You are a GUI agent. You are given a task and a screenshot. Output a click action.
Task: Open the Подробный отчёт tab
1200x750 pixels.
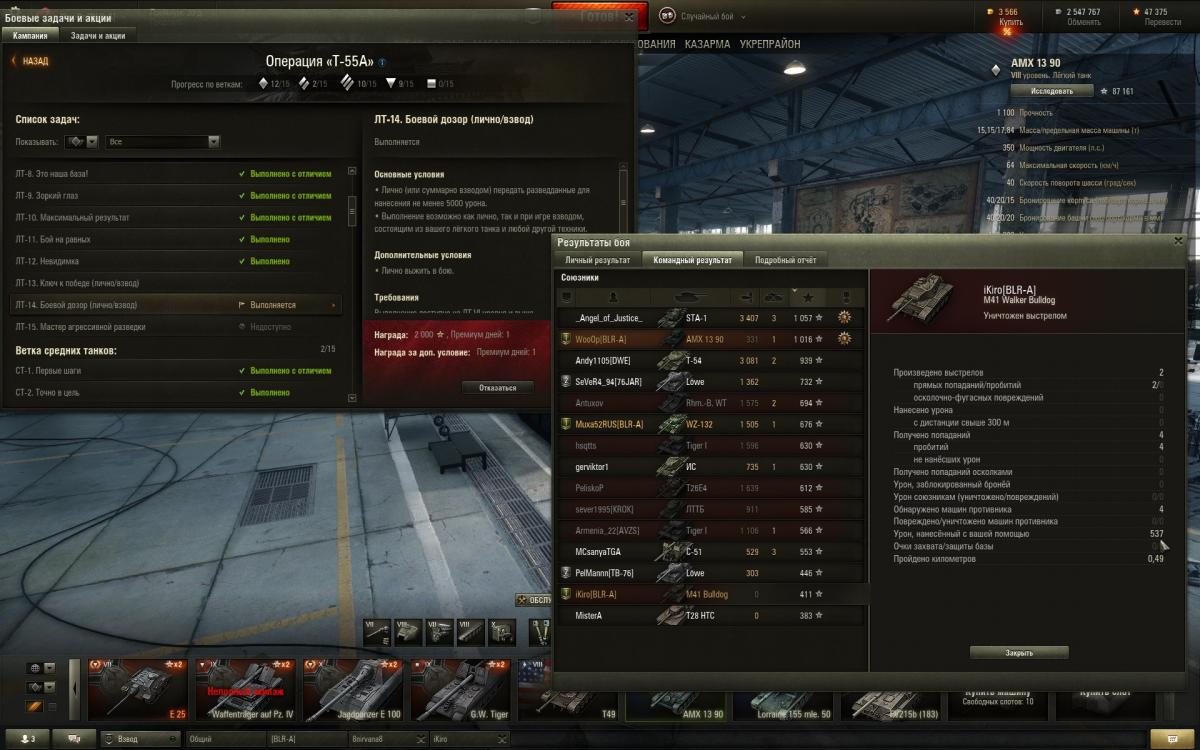[785, 260]
